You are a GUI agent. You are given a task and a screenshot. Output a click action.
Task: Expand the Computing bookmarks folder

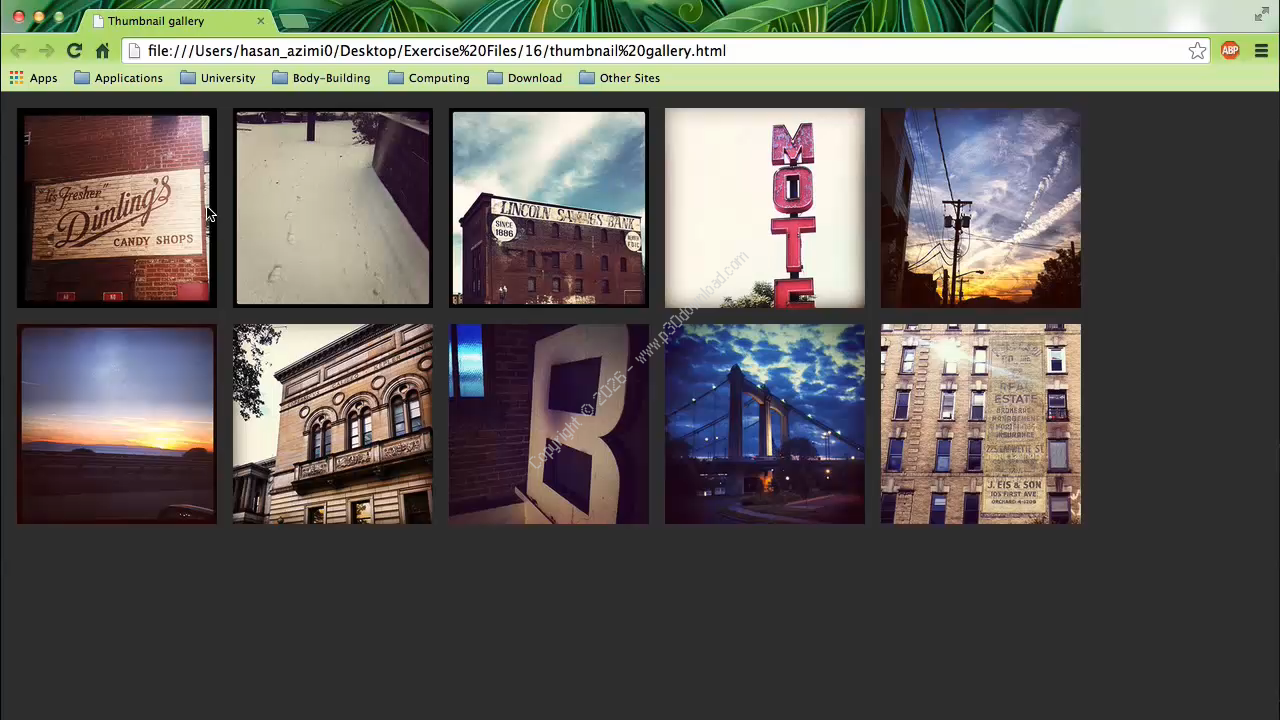[428, 78]
